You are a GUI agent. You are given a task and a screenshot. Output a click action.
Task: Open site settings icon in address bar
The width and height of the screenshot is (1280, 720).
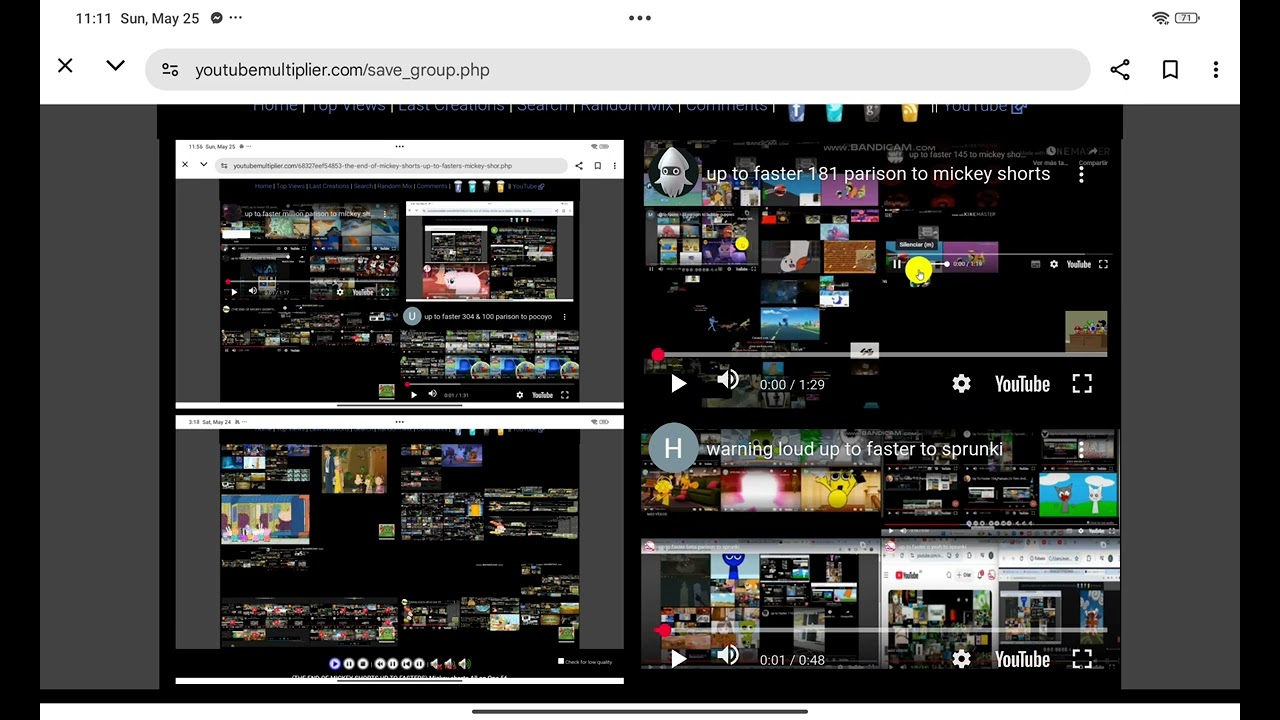coord(170,70)
